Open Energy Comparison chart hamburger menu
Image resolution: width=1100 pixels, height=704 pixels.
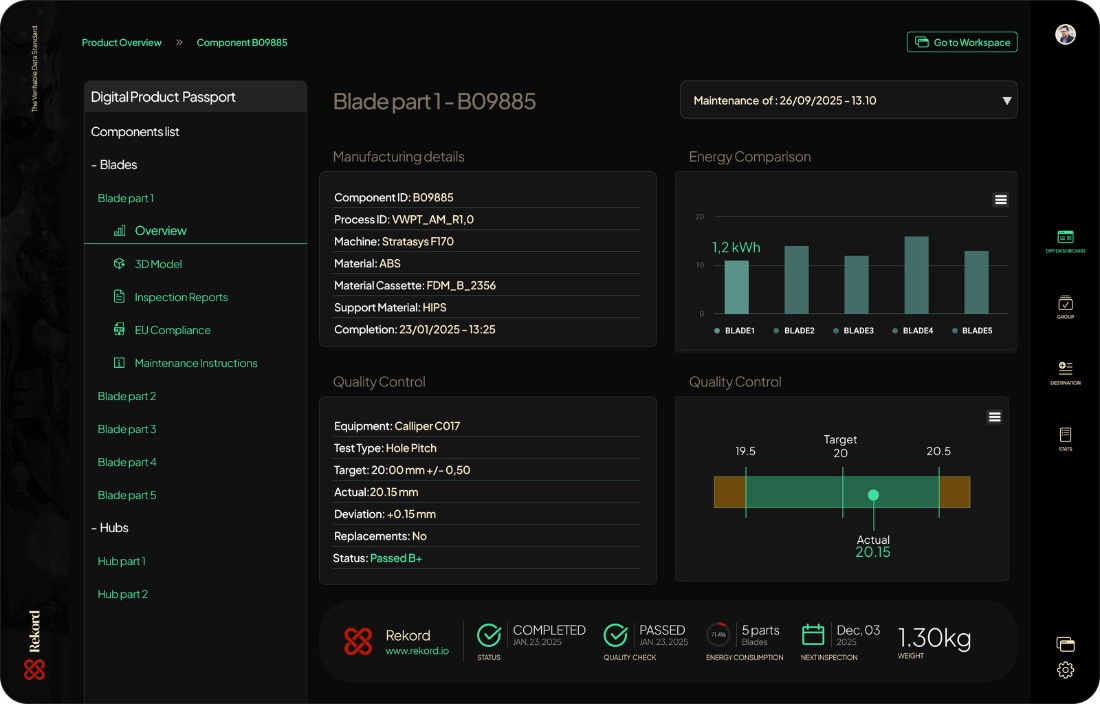1000,200
